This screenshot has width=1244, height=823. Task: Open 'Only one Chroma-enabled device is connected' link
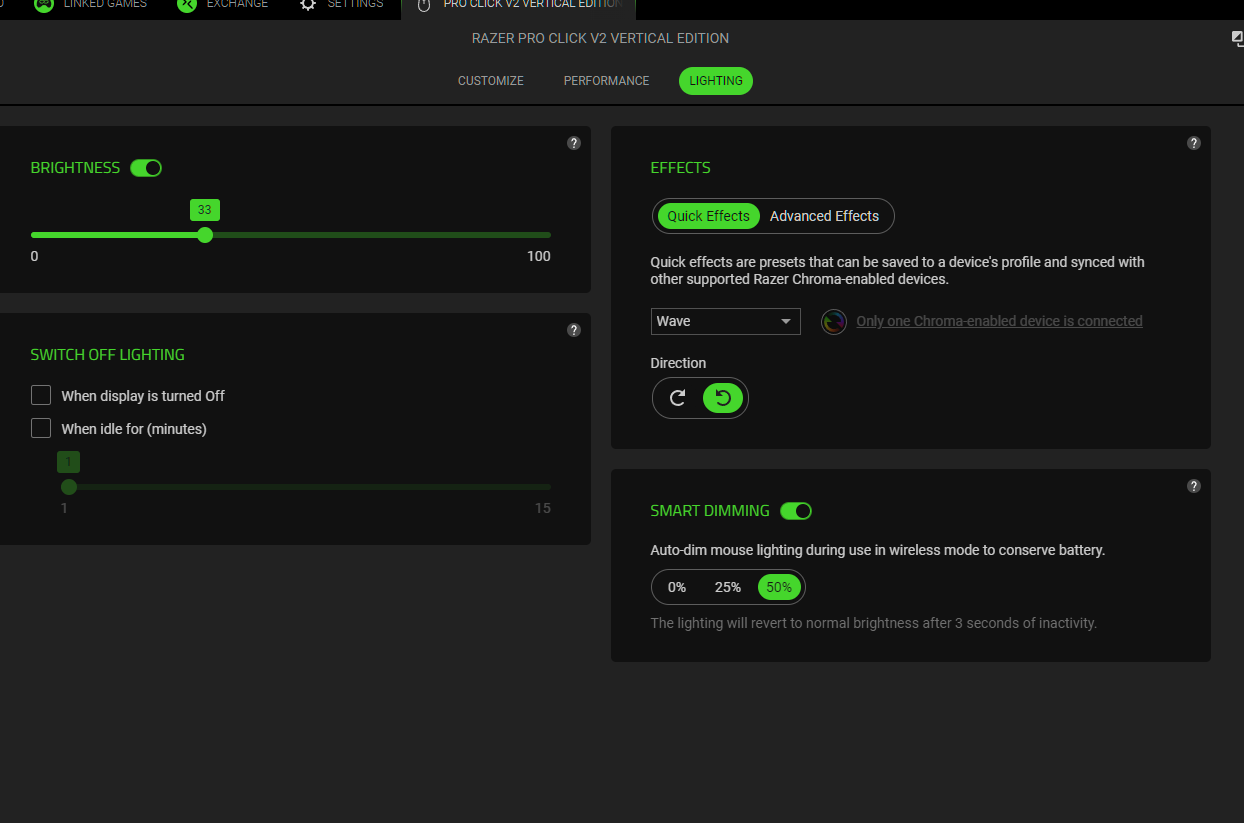(1000, 321)
